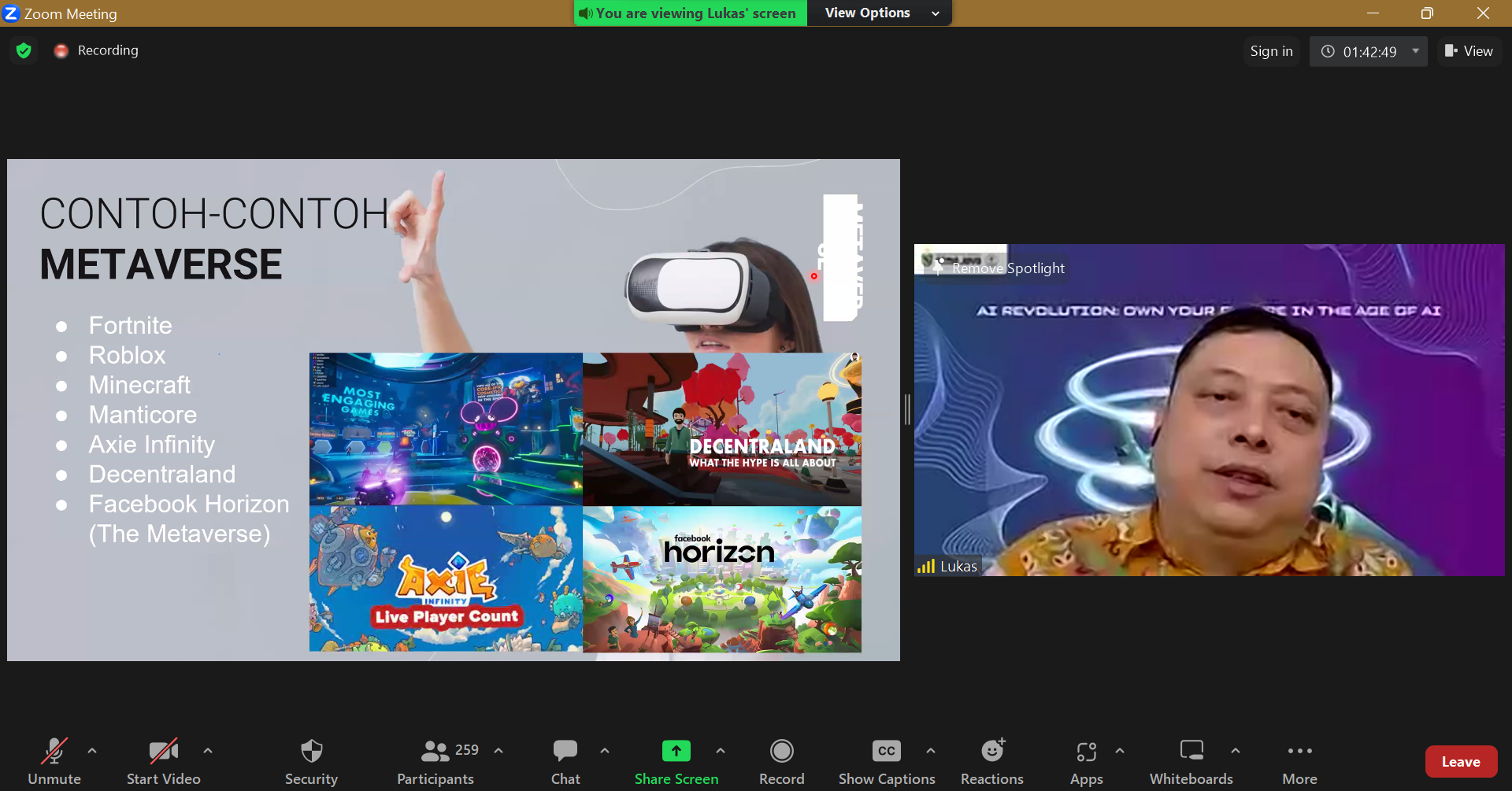This screenshot has height=791, width=1512.
Task: Expand video settings arrow beside Start Video
Action: [208, 751]
